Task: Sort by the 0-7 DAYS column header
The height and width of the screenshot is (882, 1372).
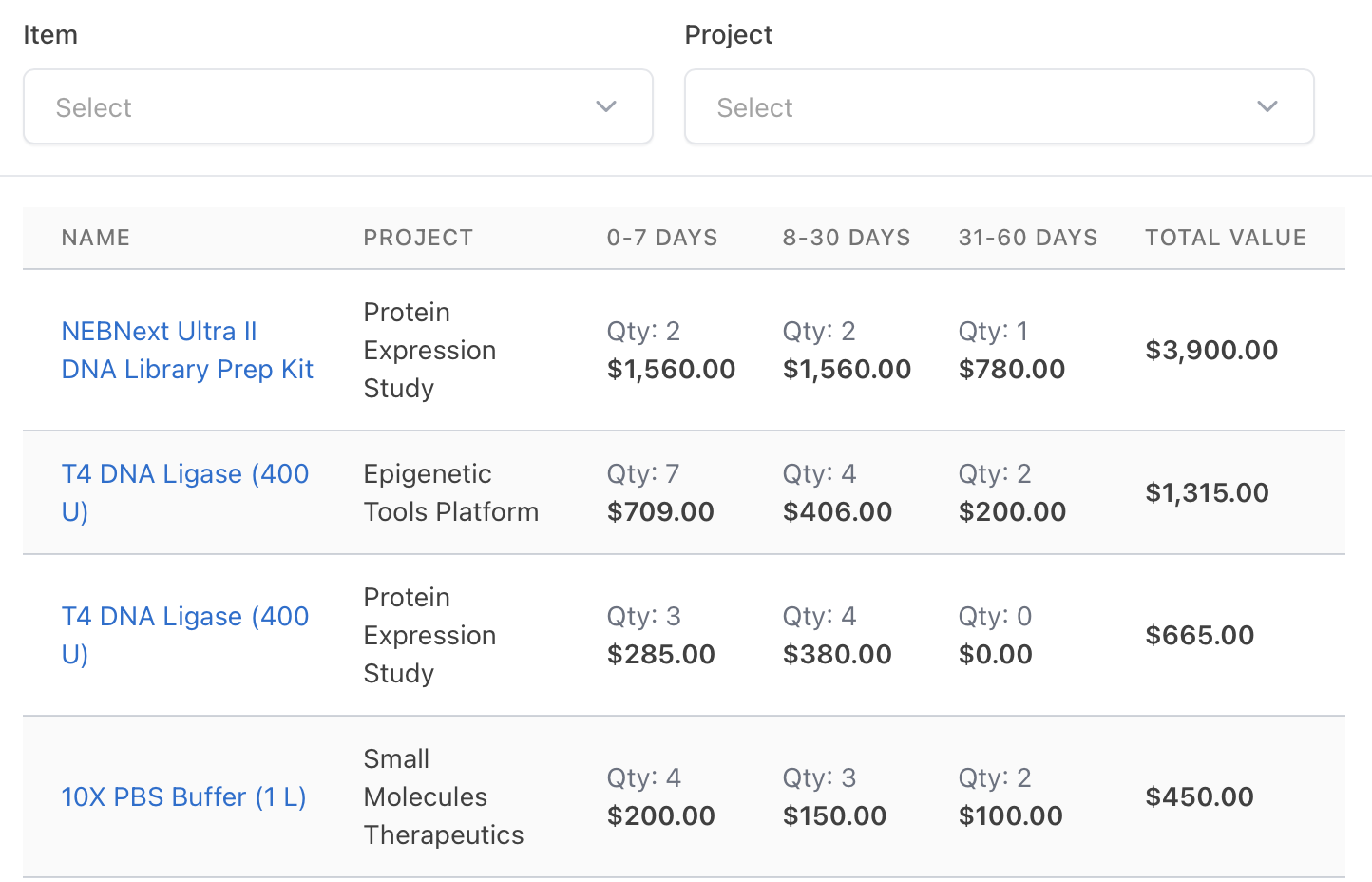Action: tap(662, 238)
